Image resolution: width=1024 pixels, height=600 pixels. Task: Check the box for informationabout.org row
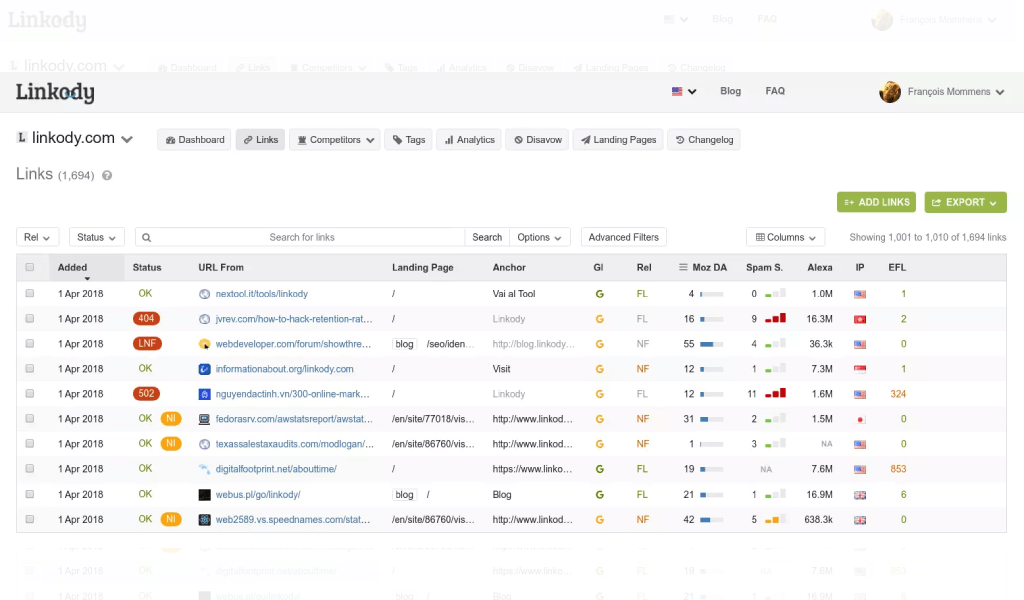29,369
